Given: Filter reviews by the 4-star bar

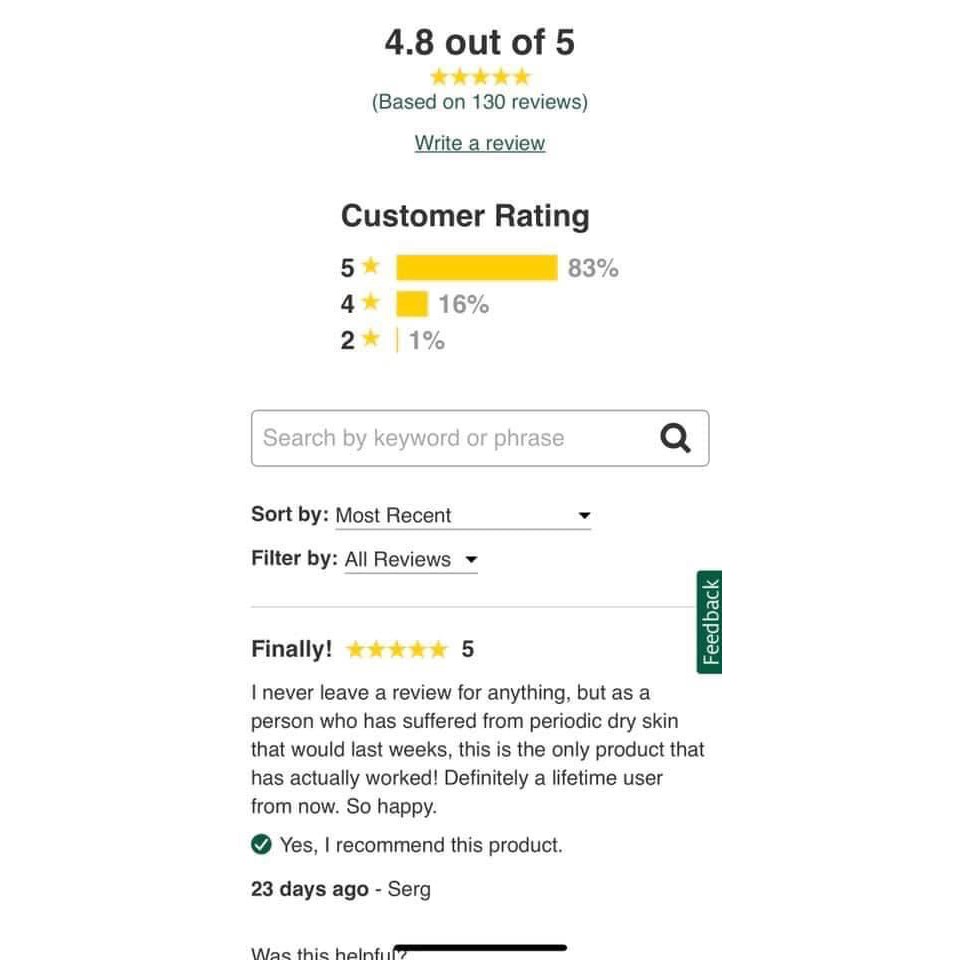Looking at the screenshot, I should click(412, 304).
